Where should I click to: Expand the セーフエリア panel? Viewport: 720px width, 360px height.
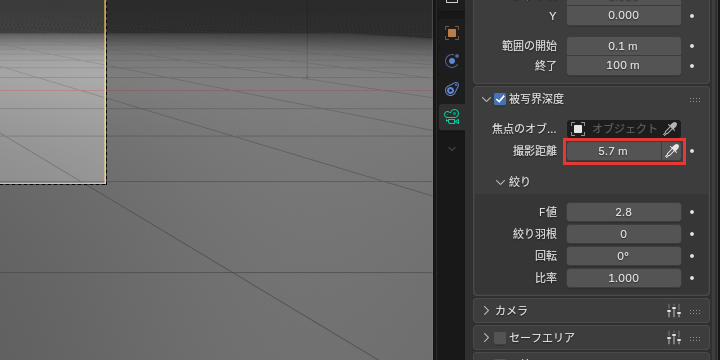486,338
